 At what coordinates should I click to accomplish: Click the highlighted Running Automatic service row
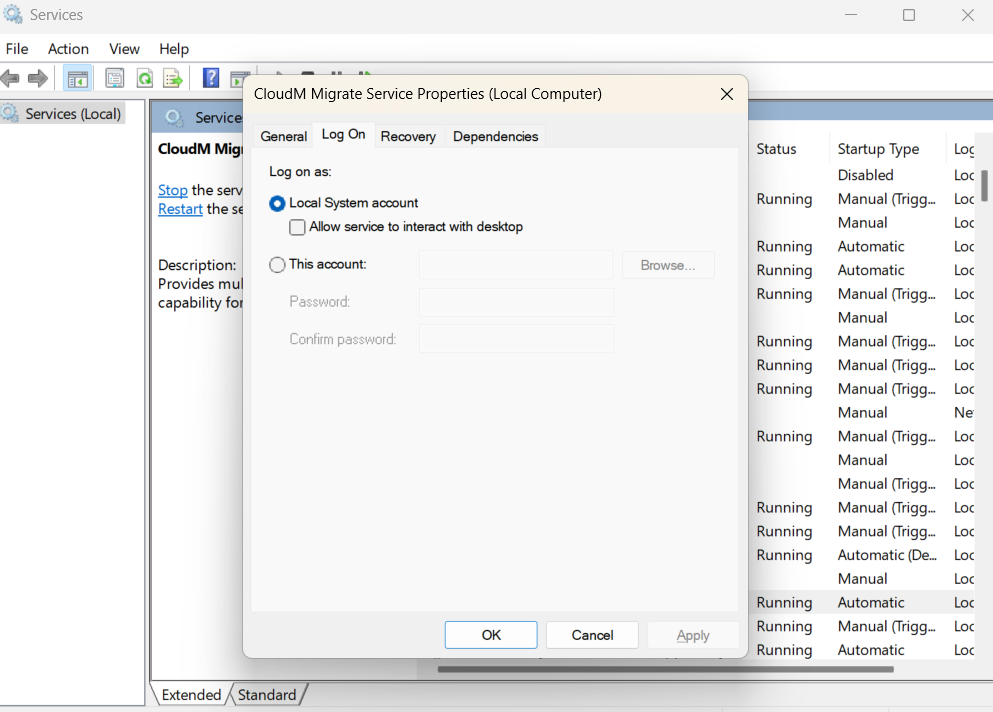[861, 602]
